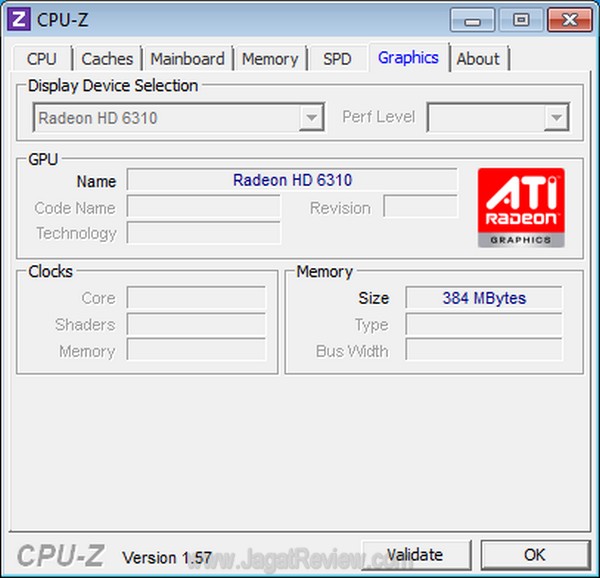Image resolution: width=600 pixels, height=578 pixels.
Task: Select the Radeon HD 6310 combo box
Action: pyautogui.click(x=179, y=117)
